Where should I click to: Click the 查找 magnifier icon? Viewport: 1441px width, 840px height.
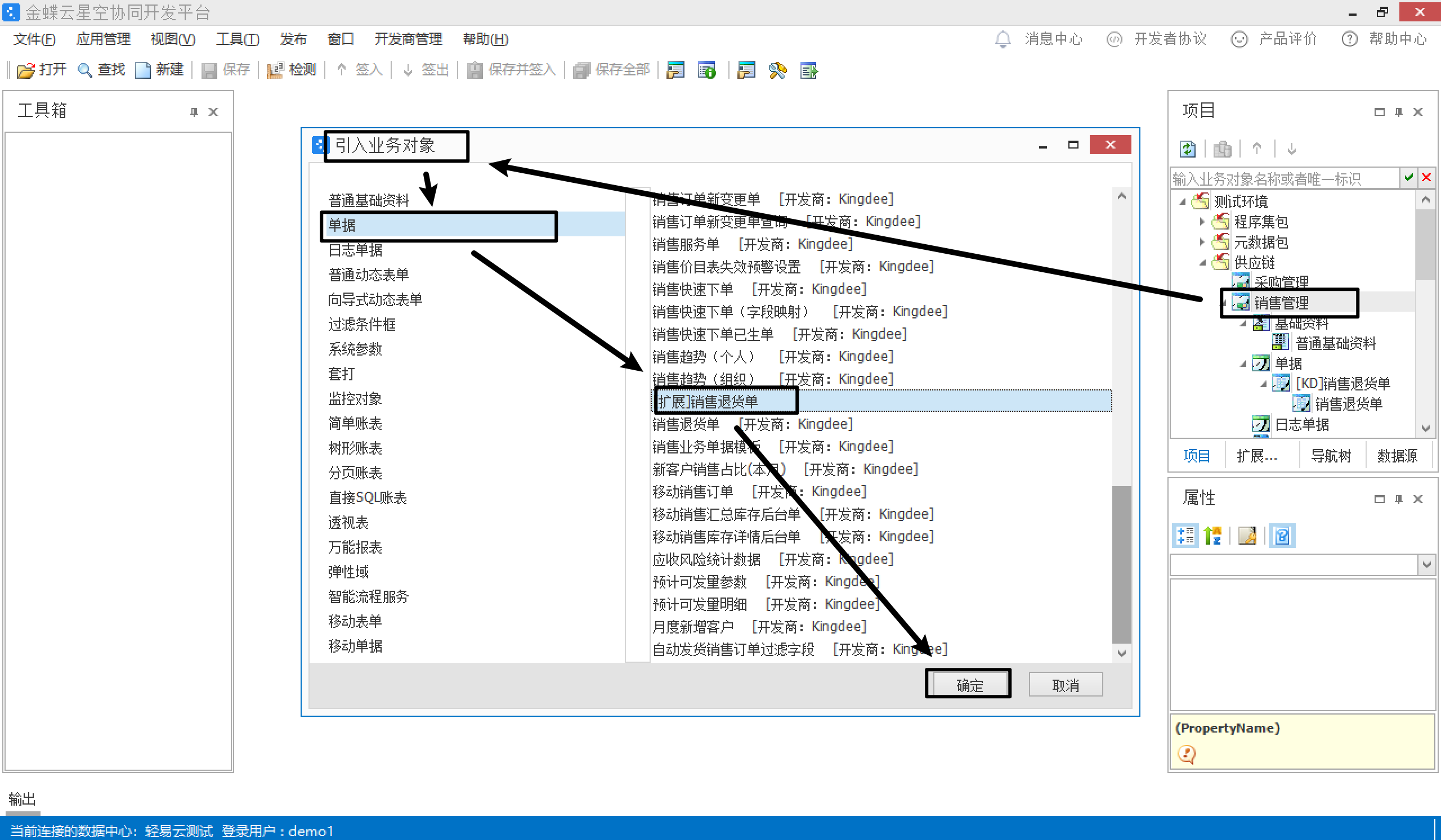(84, 70)
